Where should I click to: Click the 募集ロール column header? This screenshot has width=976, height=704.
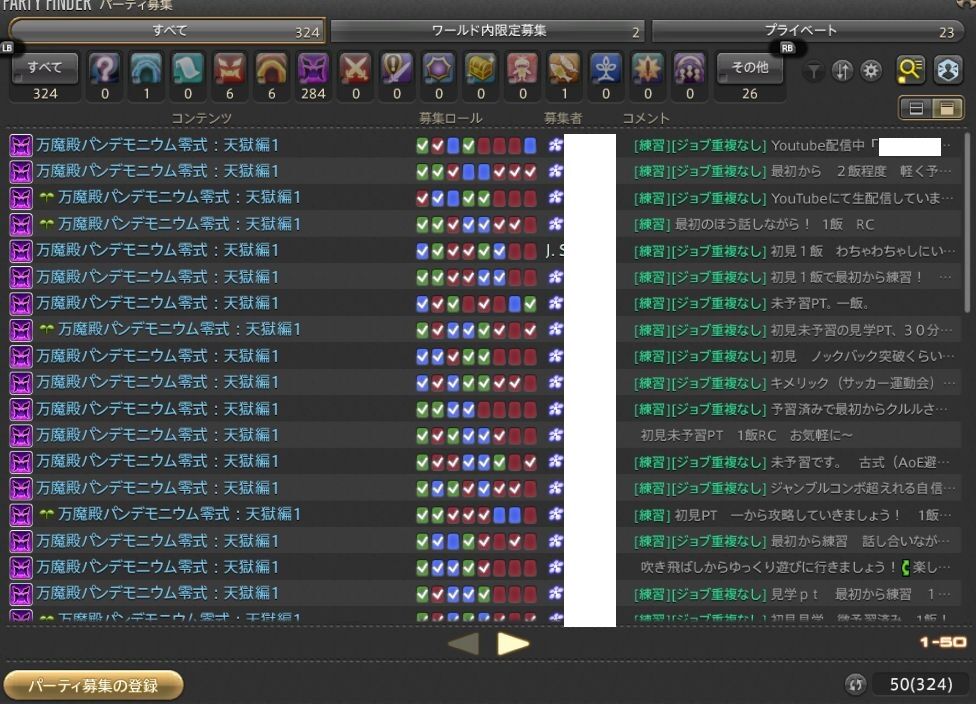[x=450, y=118]
